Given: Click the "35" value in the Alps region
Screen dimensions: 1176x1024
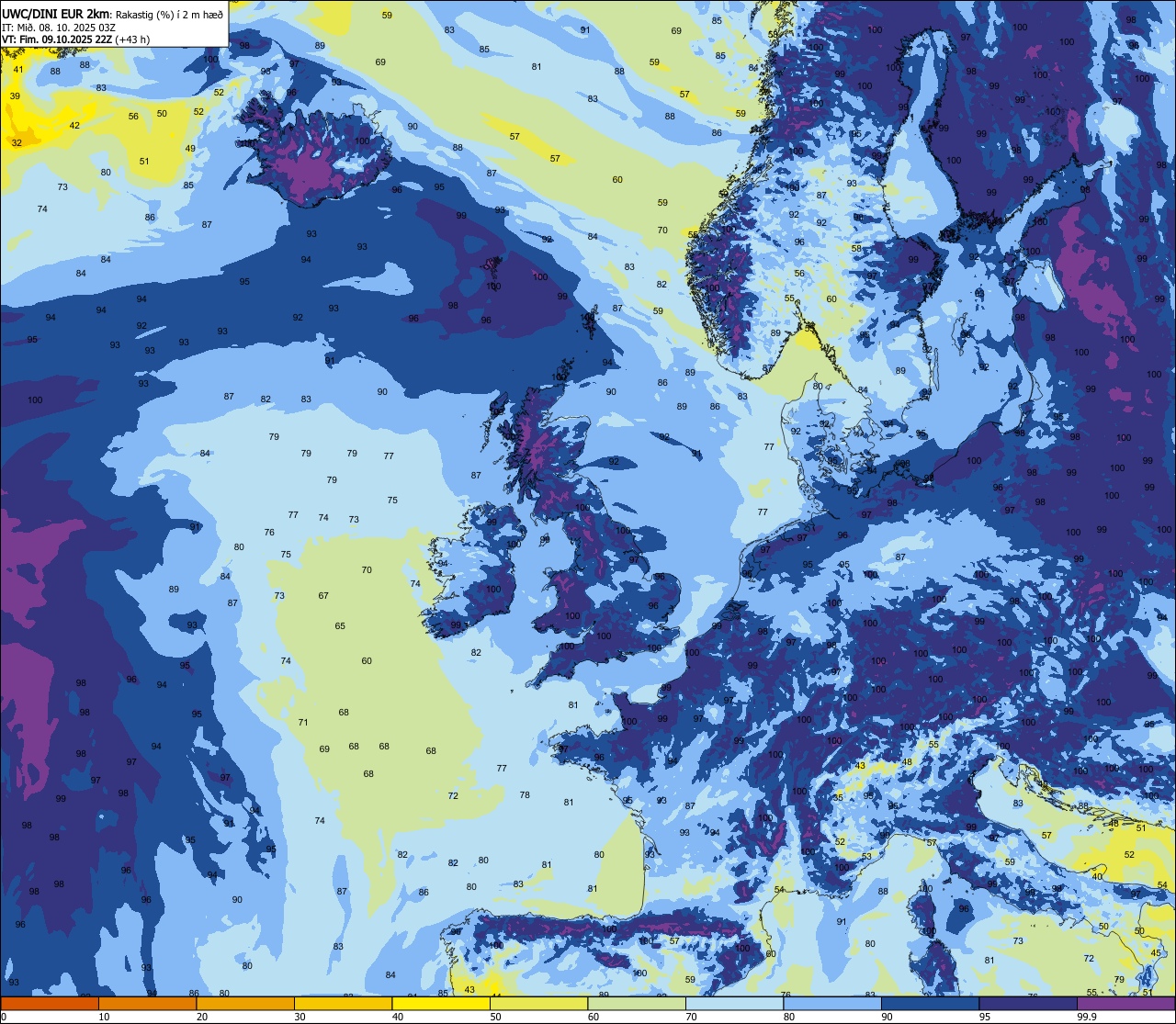Looking at the screenshot, I should 838,797.
